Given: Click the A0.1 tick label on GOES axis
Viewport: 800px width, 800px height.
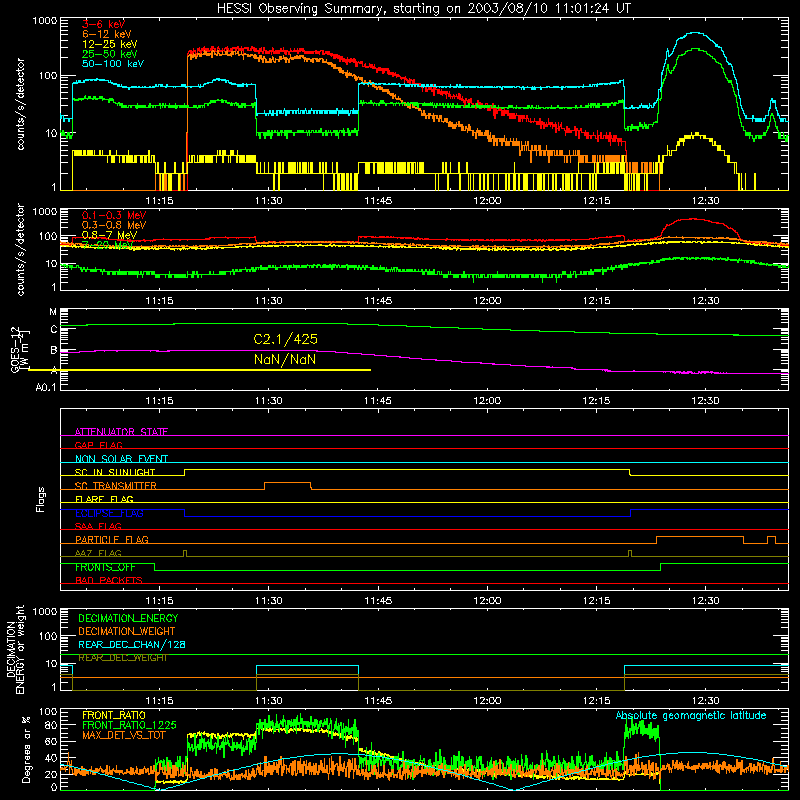Looking at the screenshot, I should pyautogui.click(x=46, y=388).
